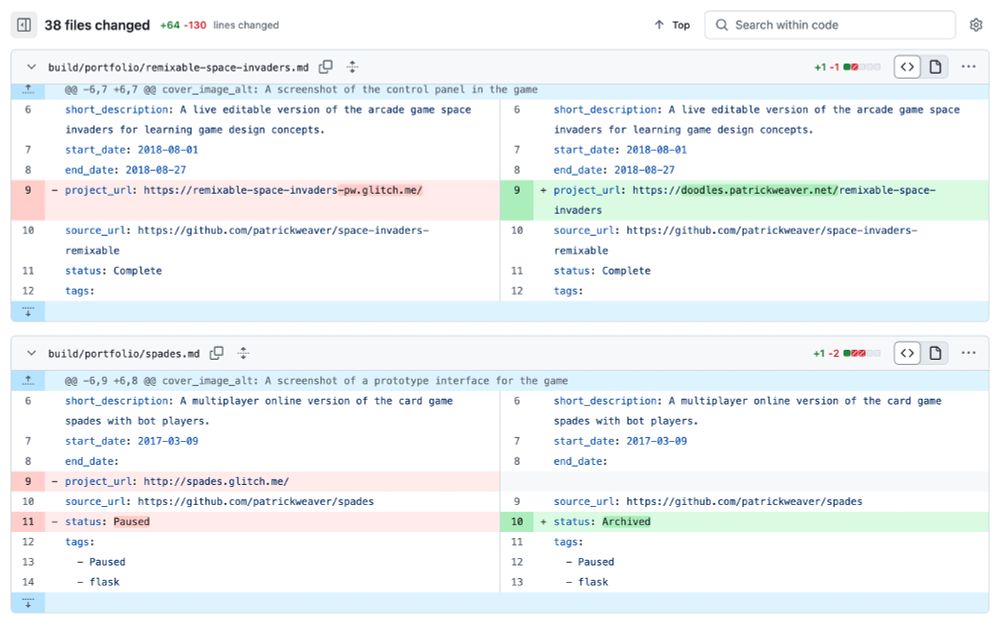Image resolution: width=1000 pixels, height=622 pixels.
Task: Click left-side '- flask' tag on line 14
Action: click(98, 582)
